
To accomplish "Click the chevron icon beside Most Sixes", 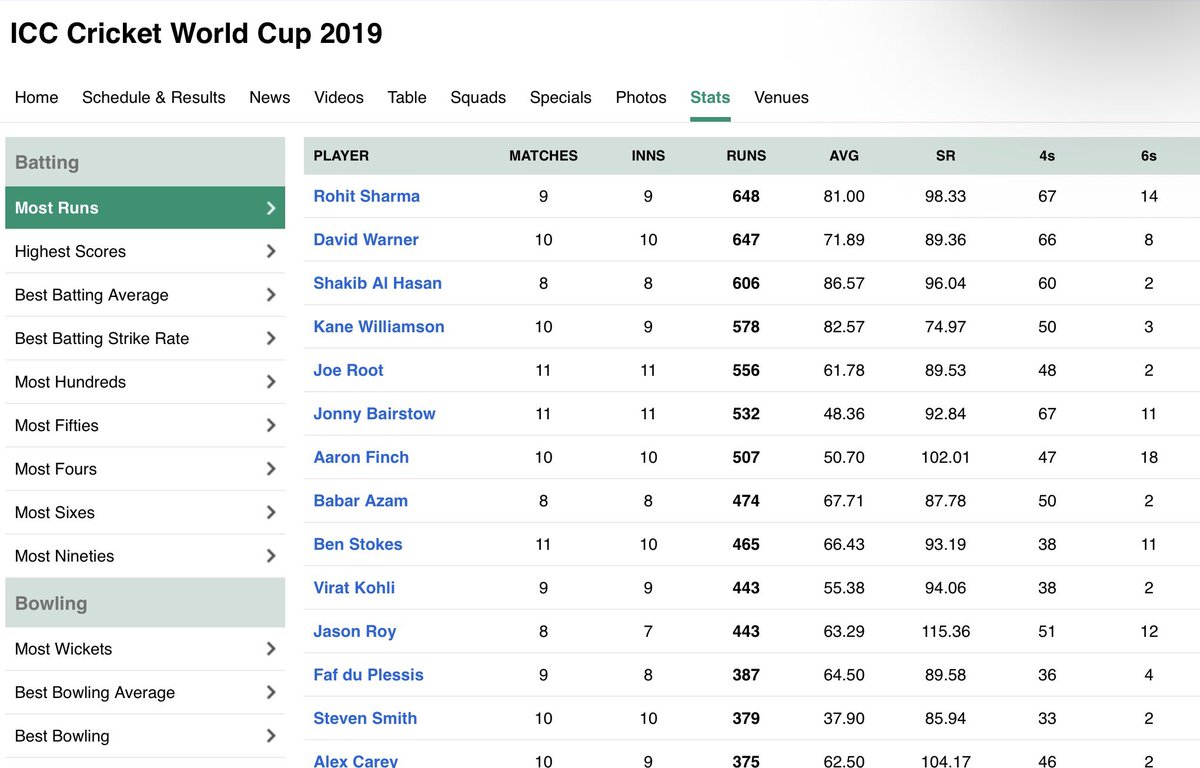I will click(271, 512).
